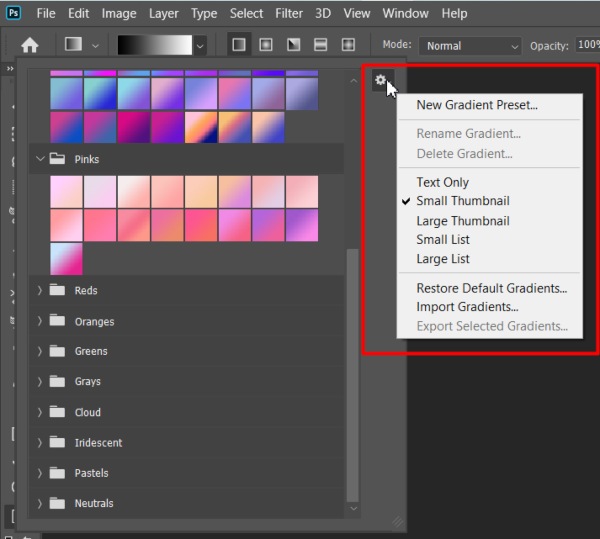The width and height of the screenshot is (600, 539).
Task: Click Import Gradients option
Action: pos(467,307)
